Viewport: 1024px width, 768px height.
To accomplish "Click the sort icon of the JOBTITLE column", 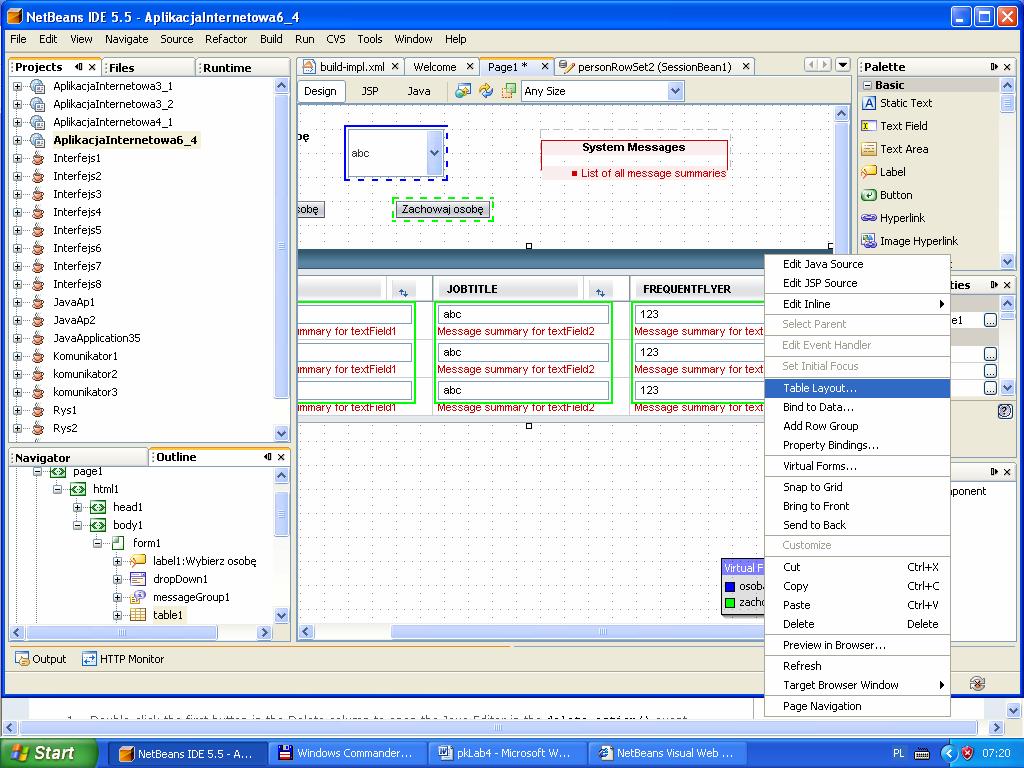I will point(600,292).
